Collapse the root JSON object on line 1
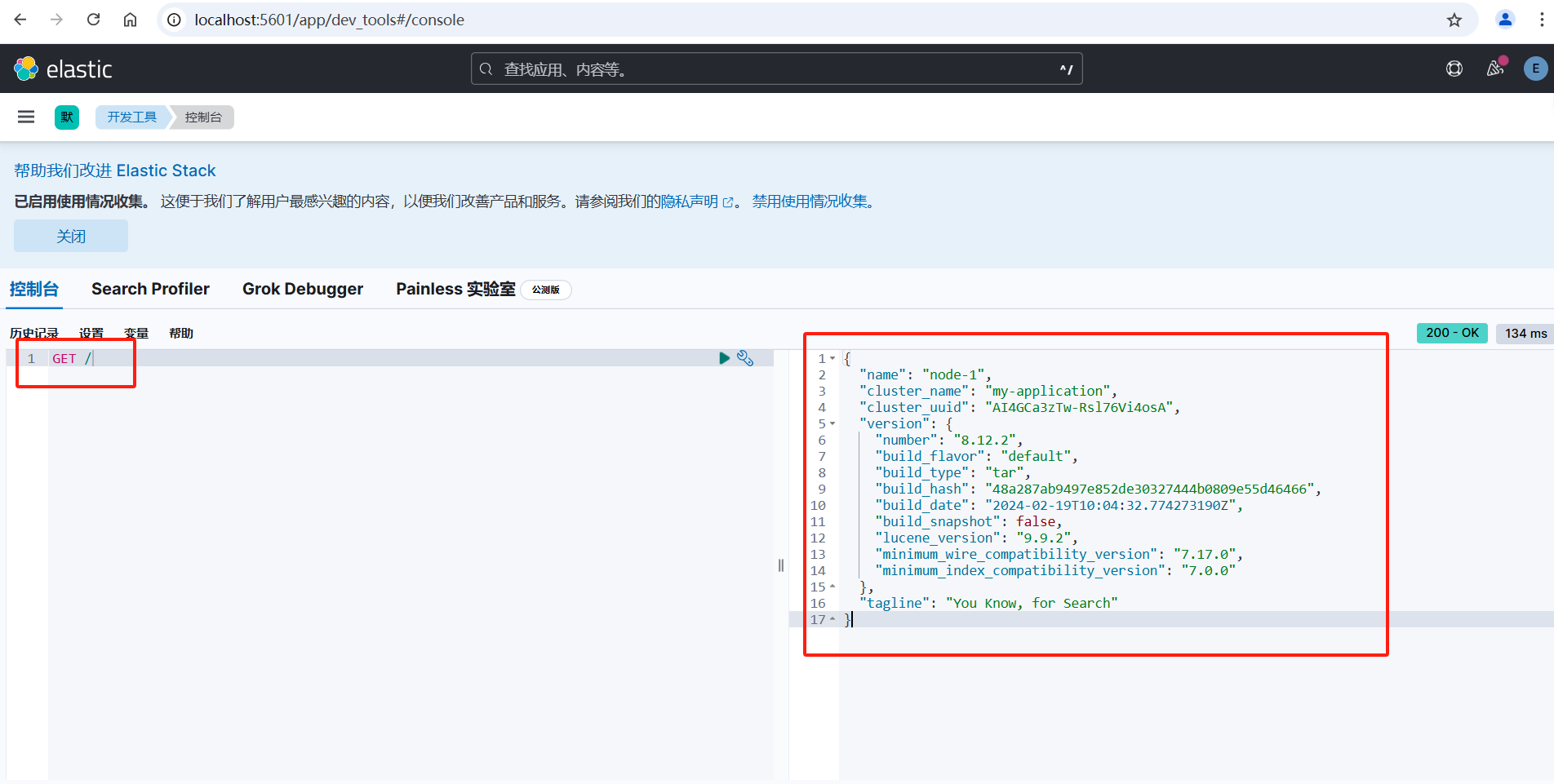Screen dimensions: 1554x784 pyautogui.click(x=832, y=358)
